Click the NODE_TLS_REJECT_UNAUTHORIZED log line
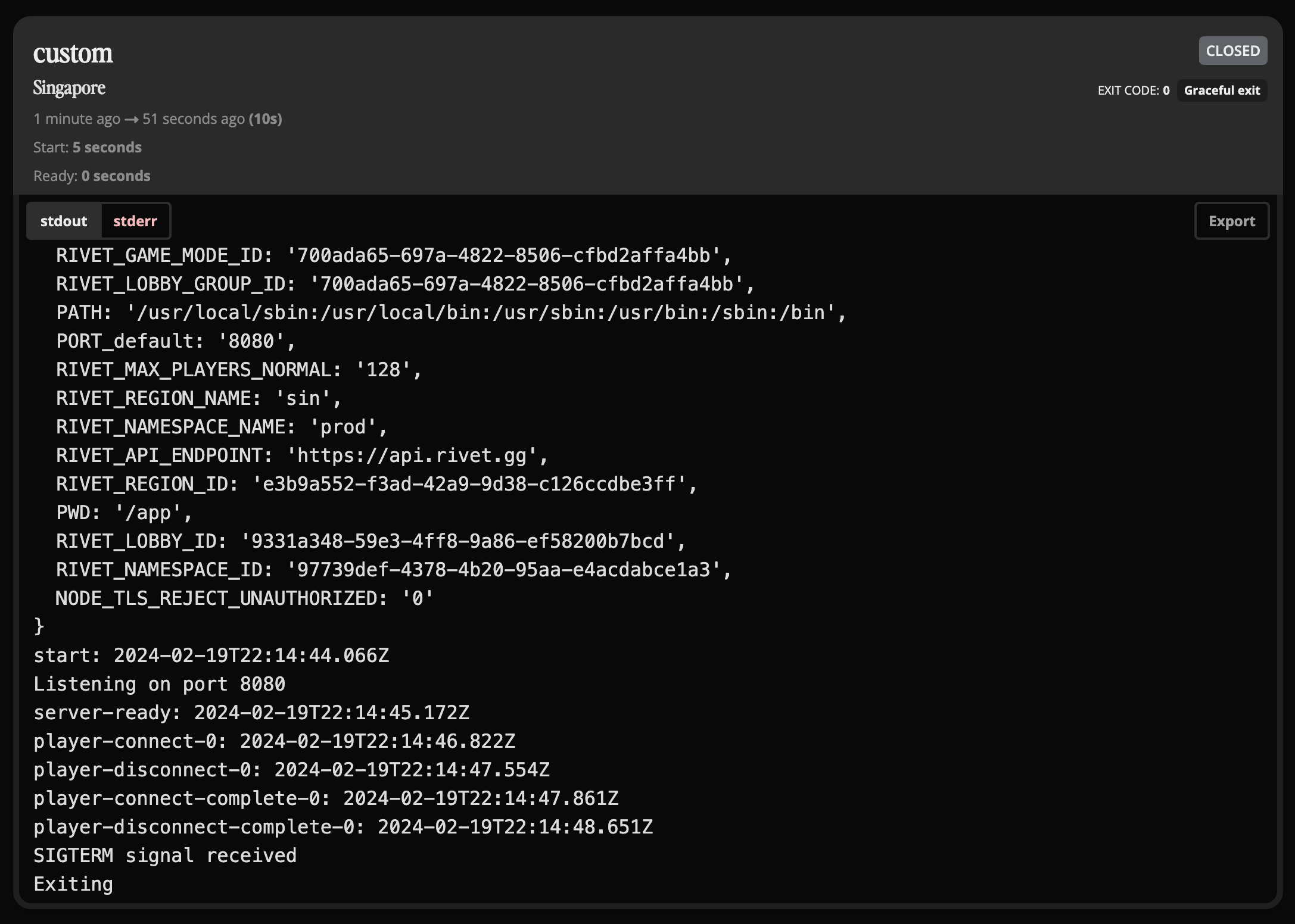 244,598
